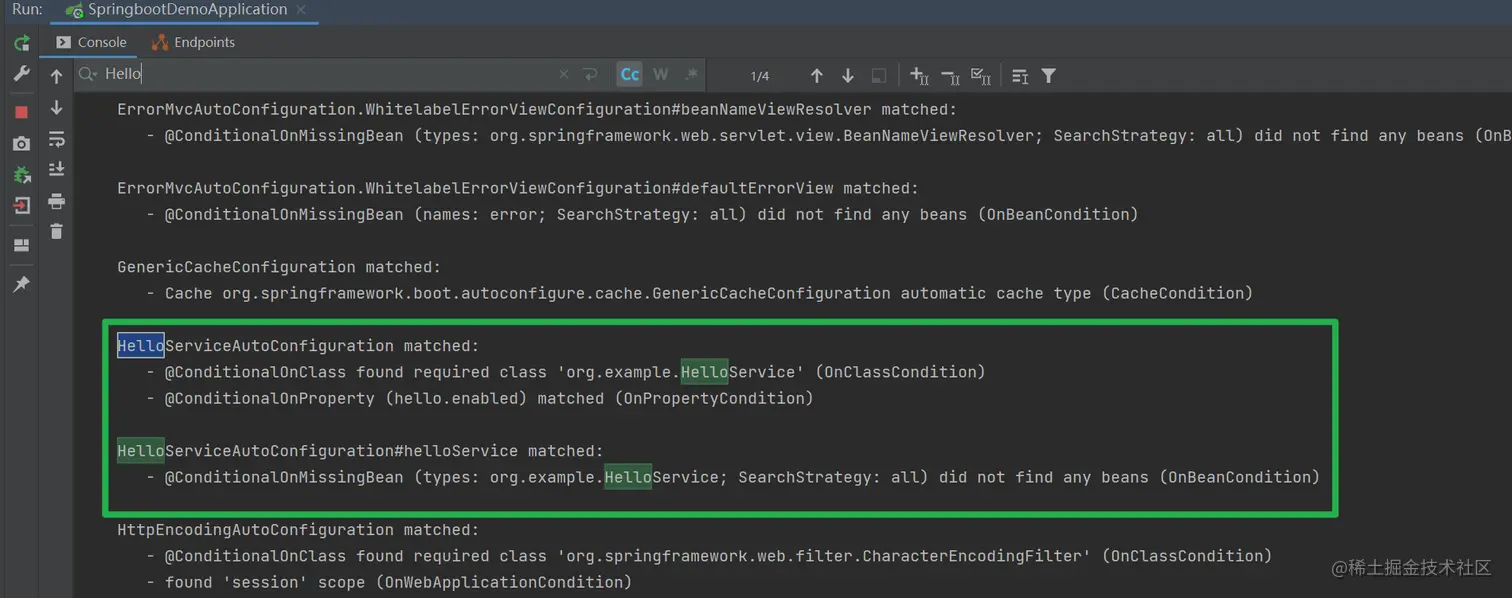Go down the stack trace with the down arrow in the console gutter
Screen dimensions: 1512x598
pos(56,108)
